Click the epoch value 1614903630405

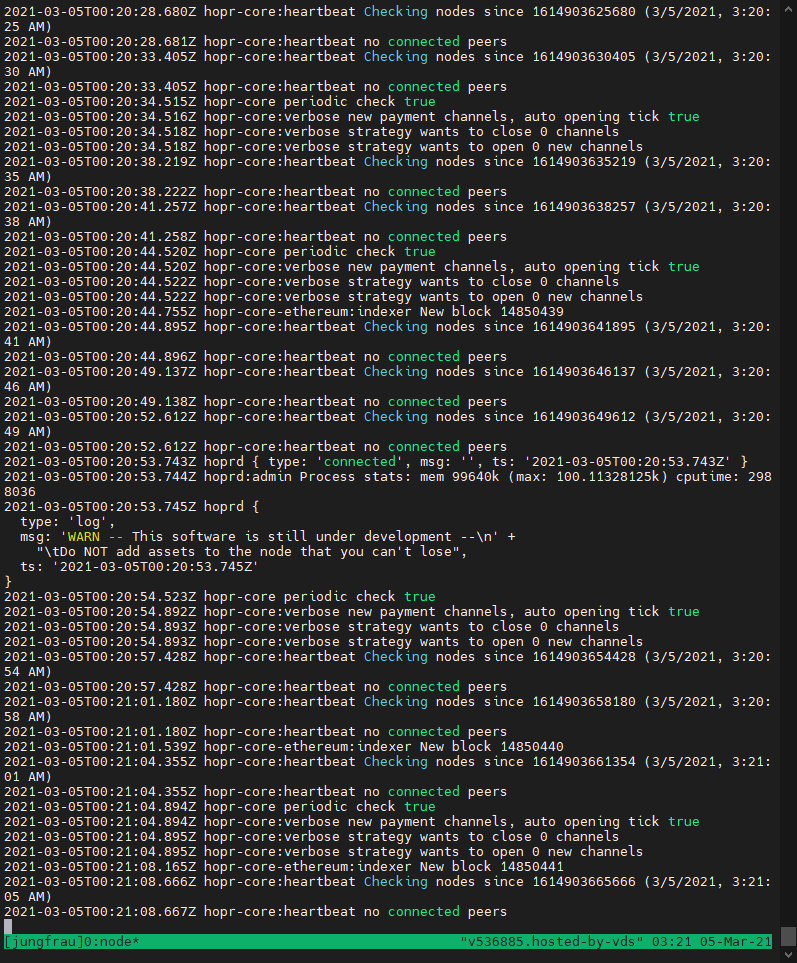584,57
